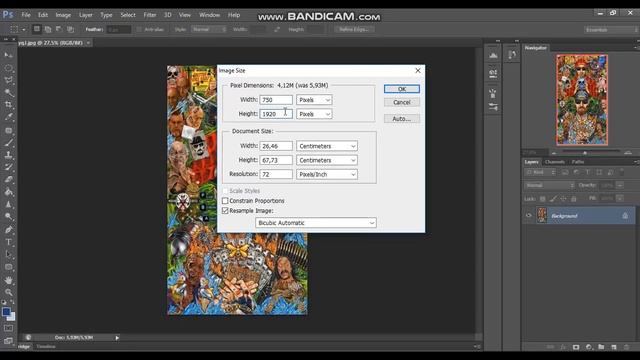Create a new layer from panel footer
640x360 pixels.
tap(613, 347)
